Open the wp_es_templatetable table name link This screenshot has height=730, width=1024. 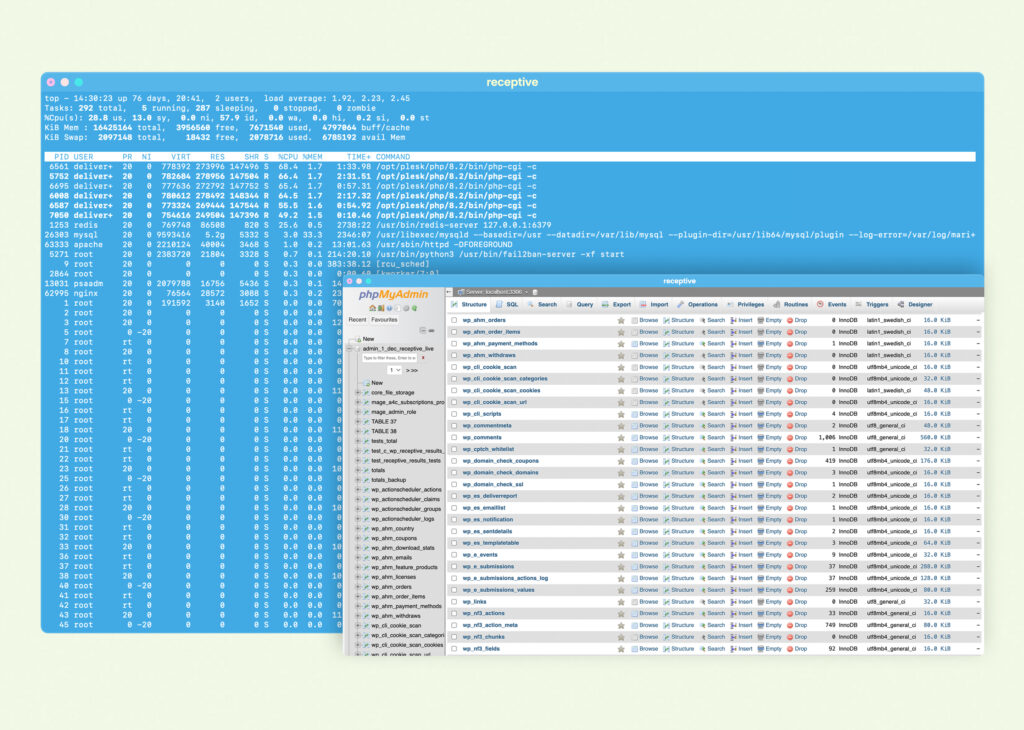coord(491,543)
